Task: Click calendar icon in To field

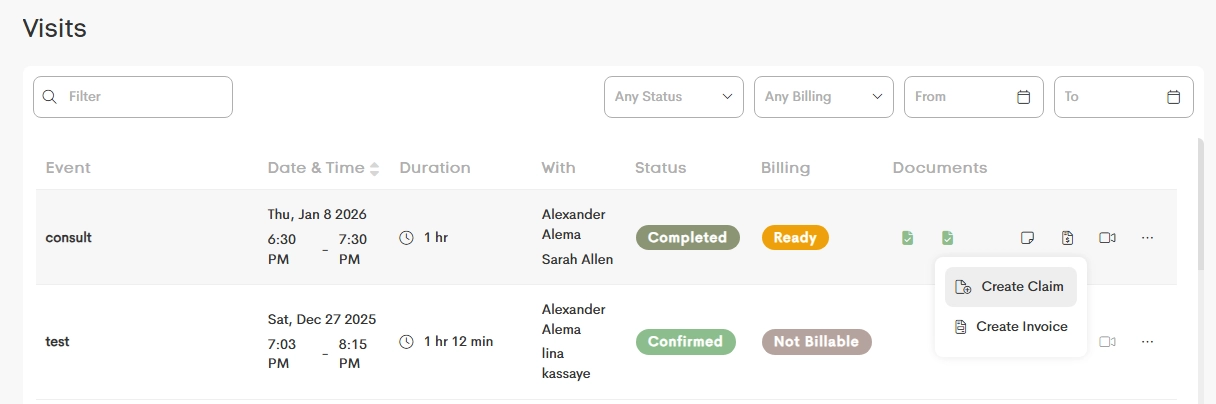Action: point(1173,97)
